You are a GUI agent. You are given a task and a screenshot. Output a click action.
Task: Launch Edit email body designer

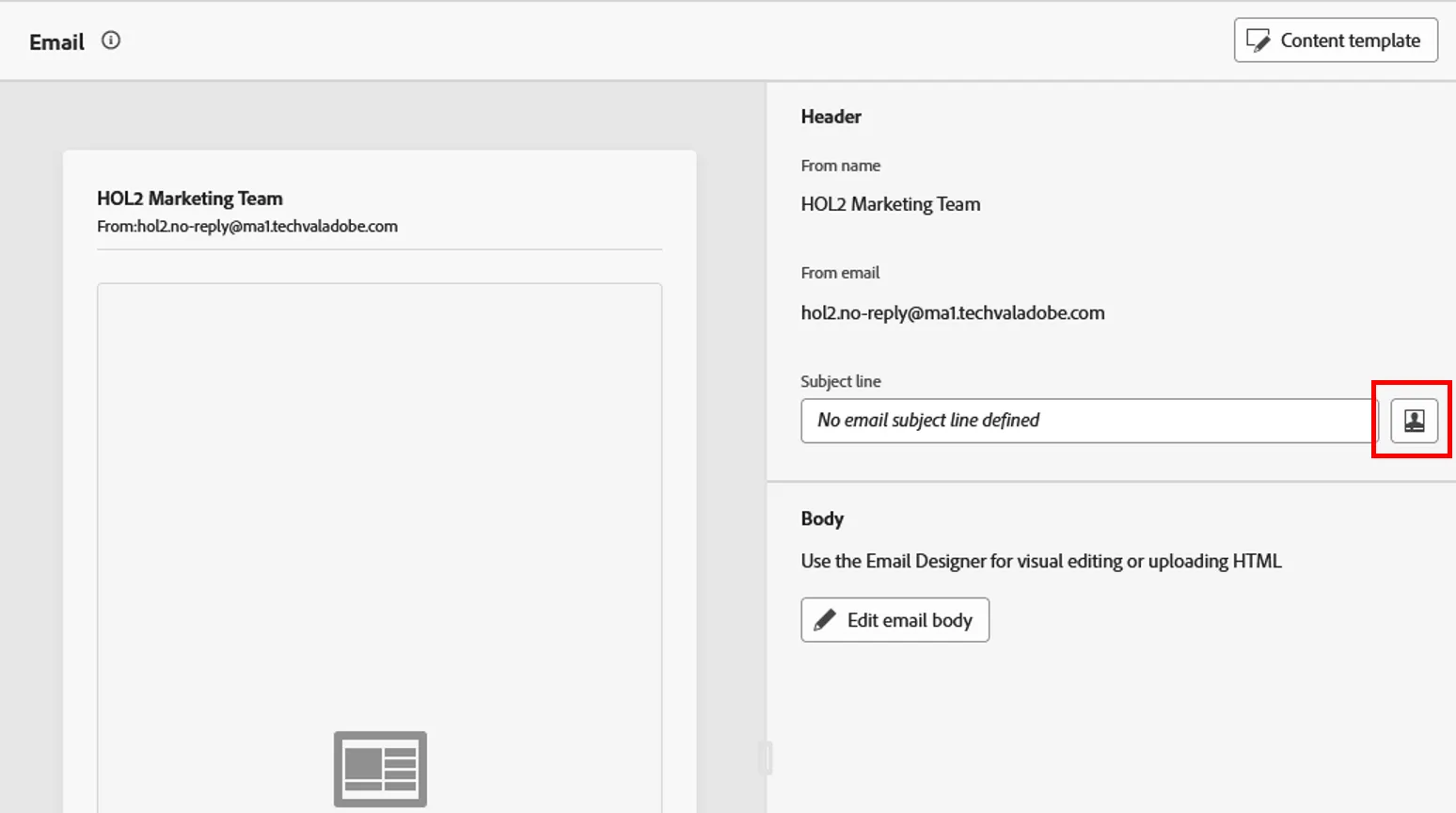coord(894,620)
